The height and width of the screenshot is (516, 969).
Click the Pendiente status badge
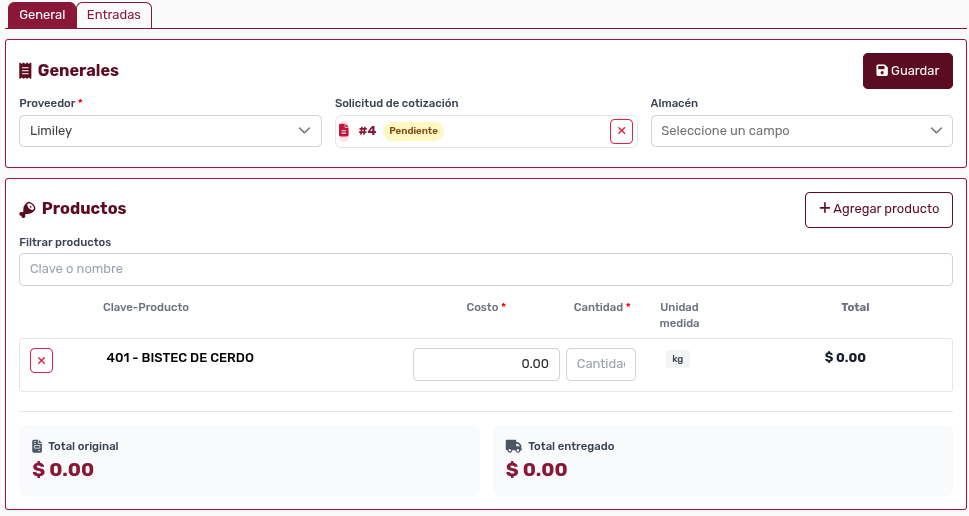[413, 131]
